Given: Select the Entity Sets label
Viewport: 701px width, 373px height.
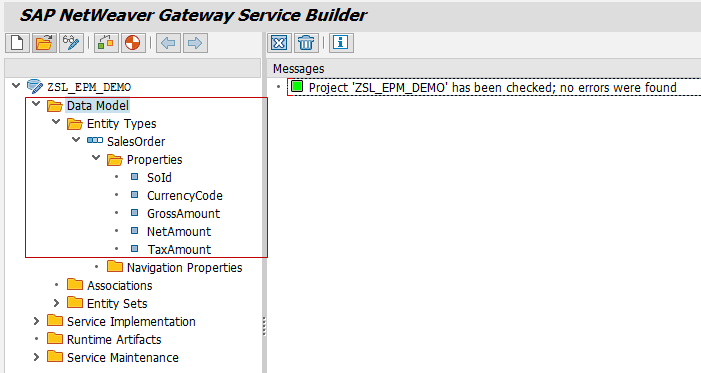Looking at the screenshot, I should (117, 303).
